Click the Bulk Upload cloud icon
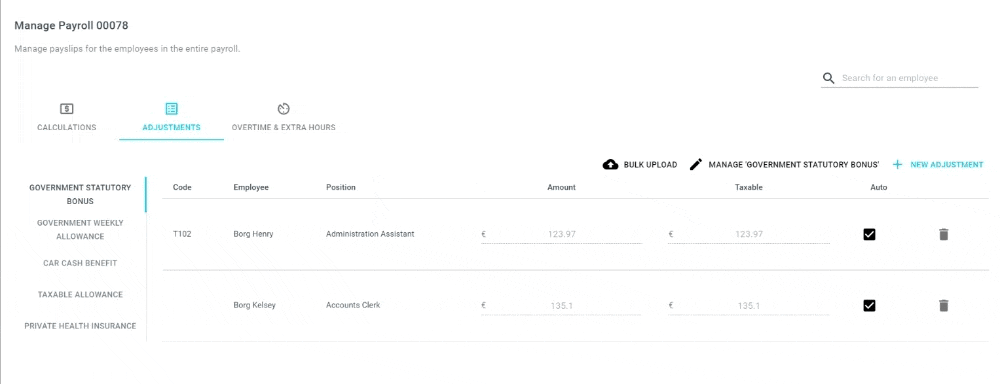 point(610,165)
